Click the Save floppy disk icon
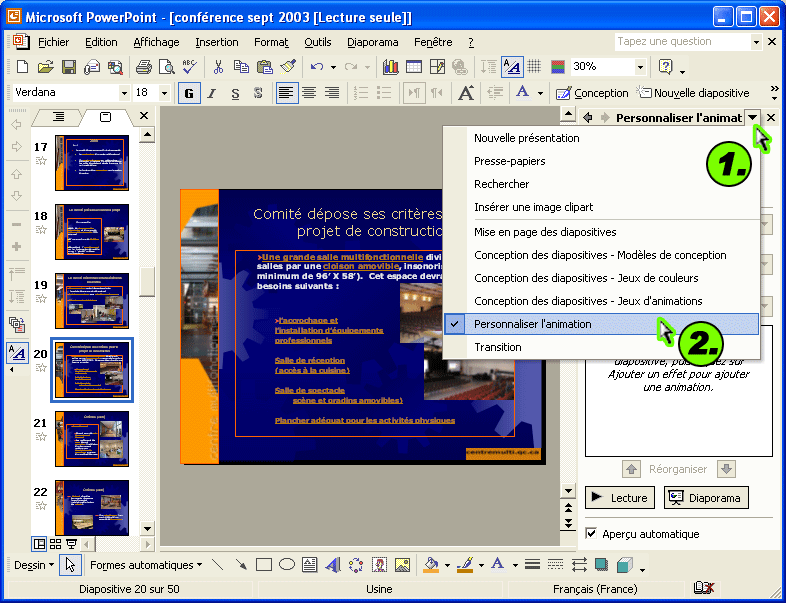The height and width of the screenshot is (603, 786). (x=69, y=67)
